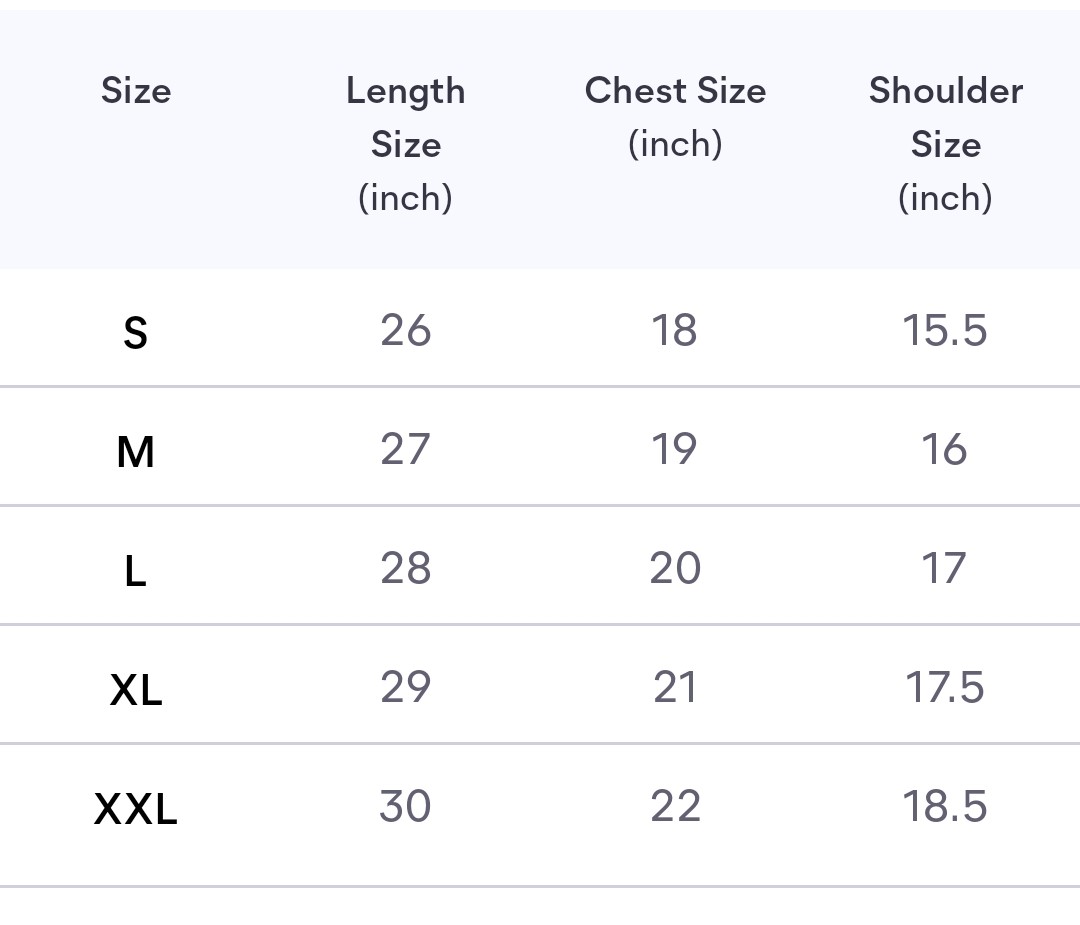Select shoulder value 16 for size M
The image size is (1080, 925).
pos(944,449)
